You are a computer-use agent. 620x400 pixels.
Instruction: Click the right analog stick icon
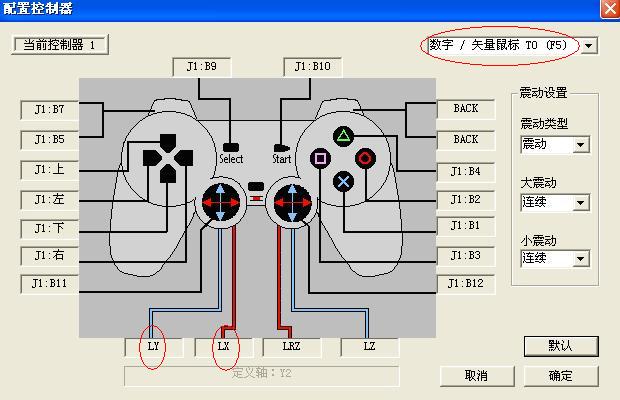coord(293,202)
